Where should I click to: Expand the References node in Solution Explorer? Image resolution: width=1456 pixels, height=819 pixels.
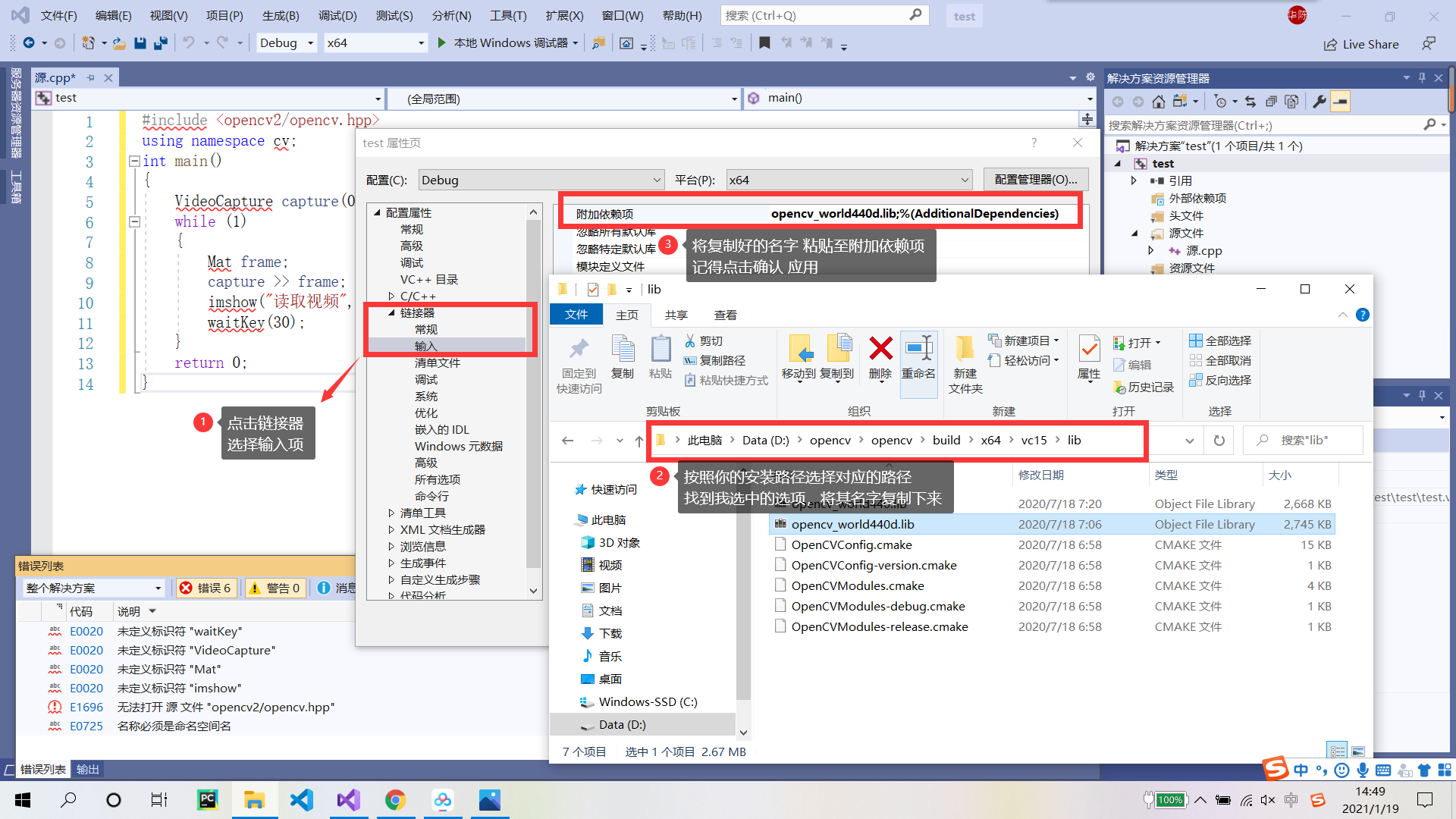point(1134,181)
